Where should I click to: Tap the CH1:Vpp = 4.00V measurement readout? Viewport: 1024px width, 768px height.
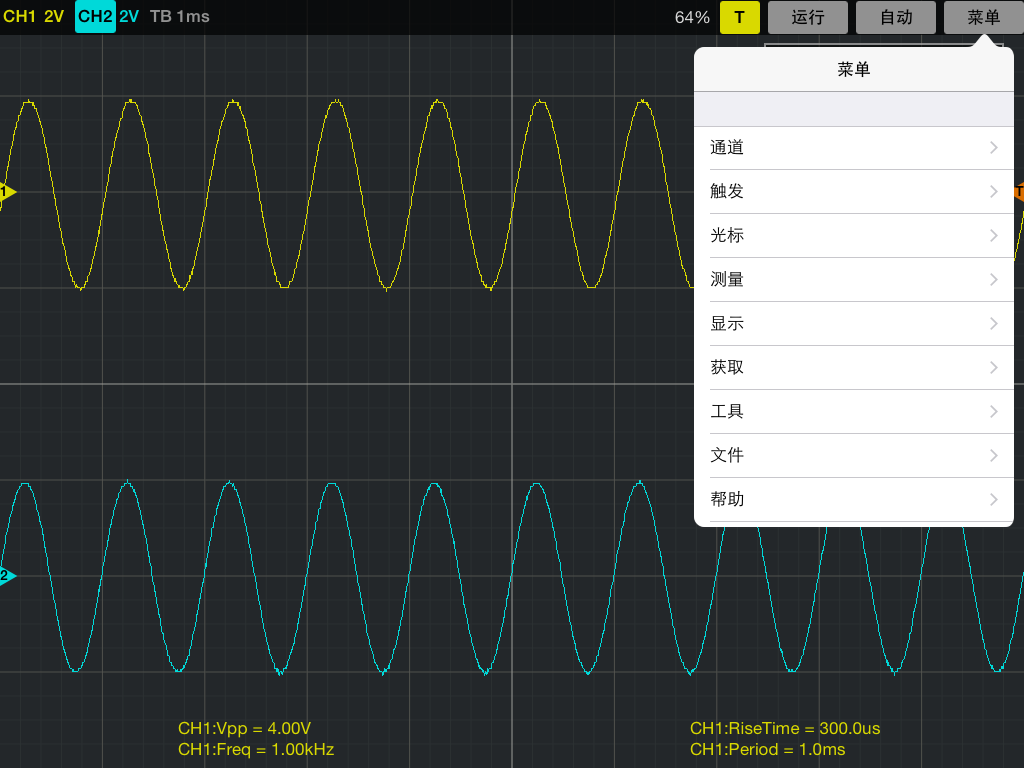coord(244,729)
